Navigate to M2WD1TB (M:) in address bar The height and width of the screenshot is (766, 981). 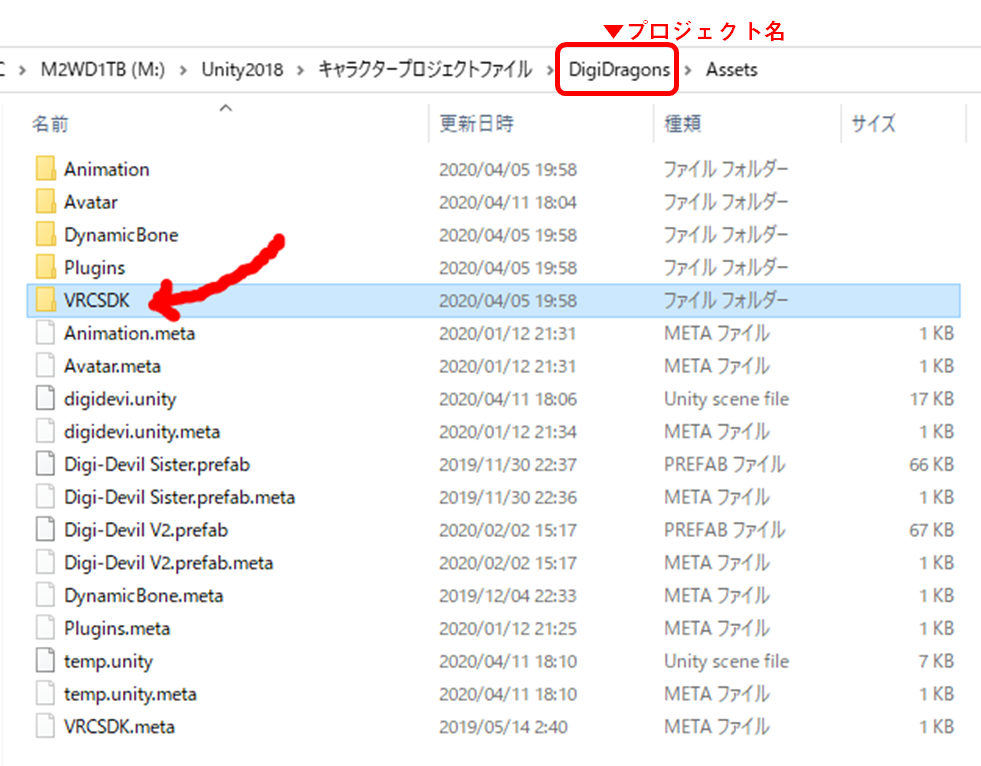tap(103, 69)
